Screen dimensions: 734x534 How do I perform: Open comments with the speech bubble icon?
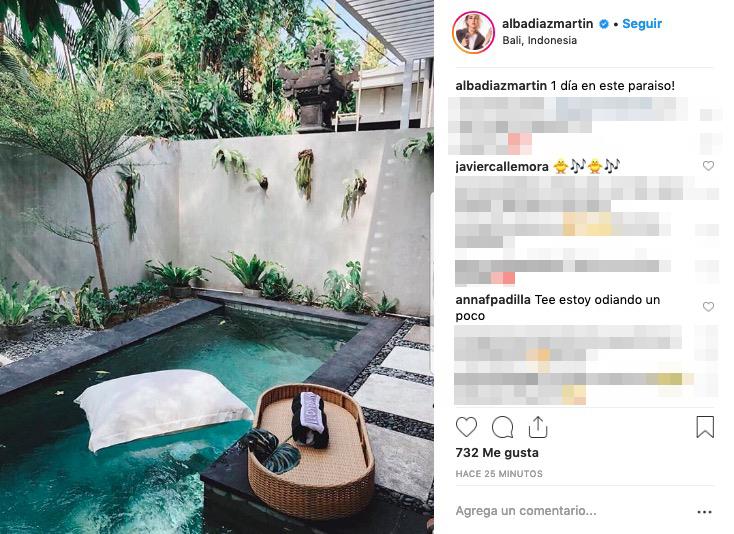pyautogui.click(x=503, y=427)
